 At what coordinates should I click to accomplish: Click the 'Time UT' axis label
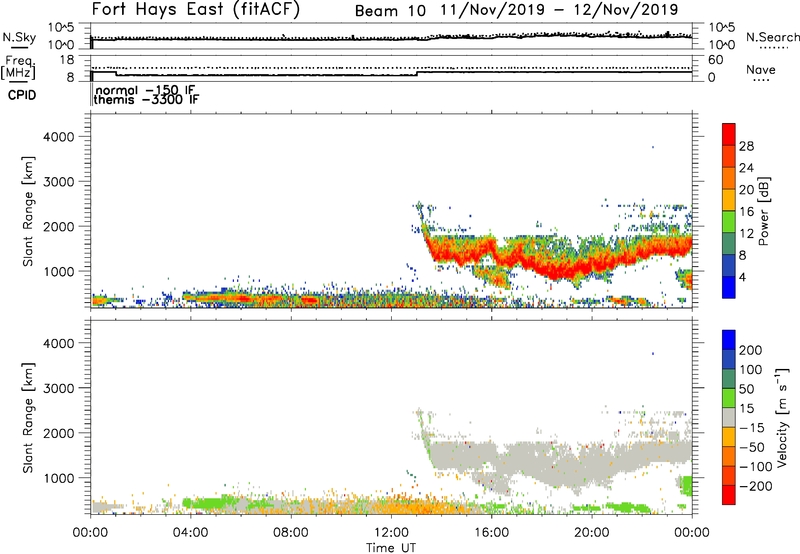tap(391, 548)
